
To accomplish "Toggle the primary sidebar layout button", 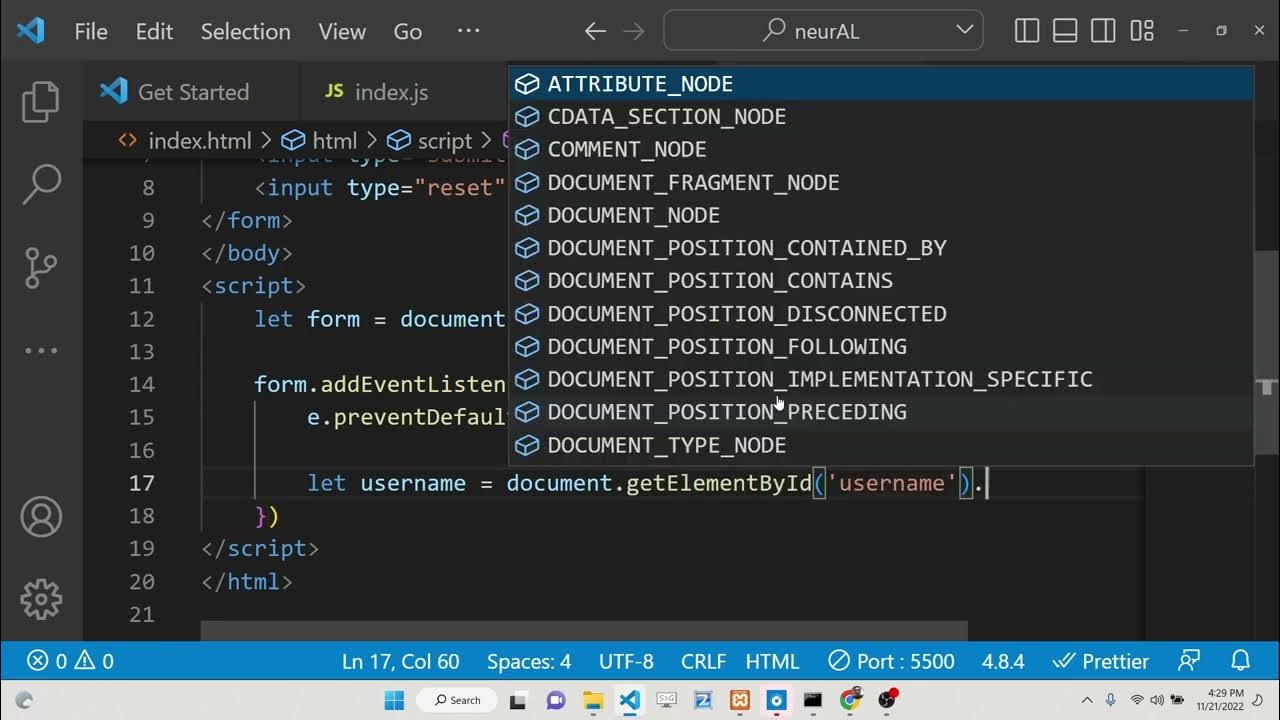I will [x=1027, y=31].
